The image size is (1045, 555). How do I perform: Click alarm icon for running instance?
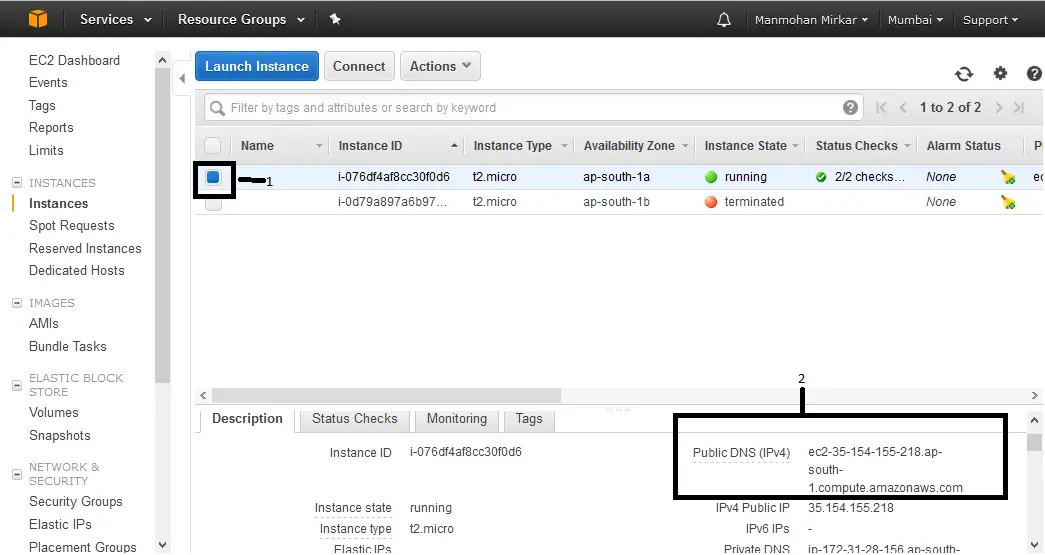1008,177
